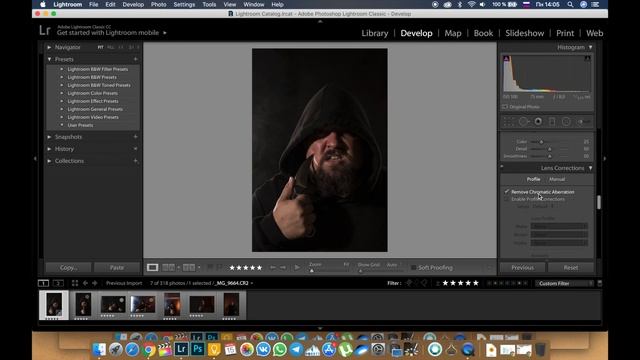Create new collection with plus icon
The height and width of the screenshot is (360, 640).
136,161
